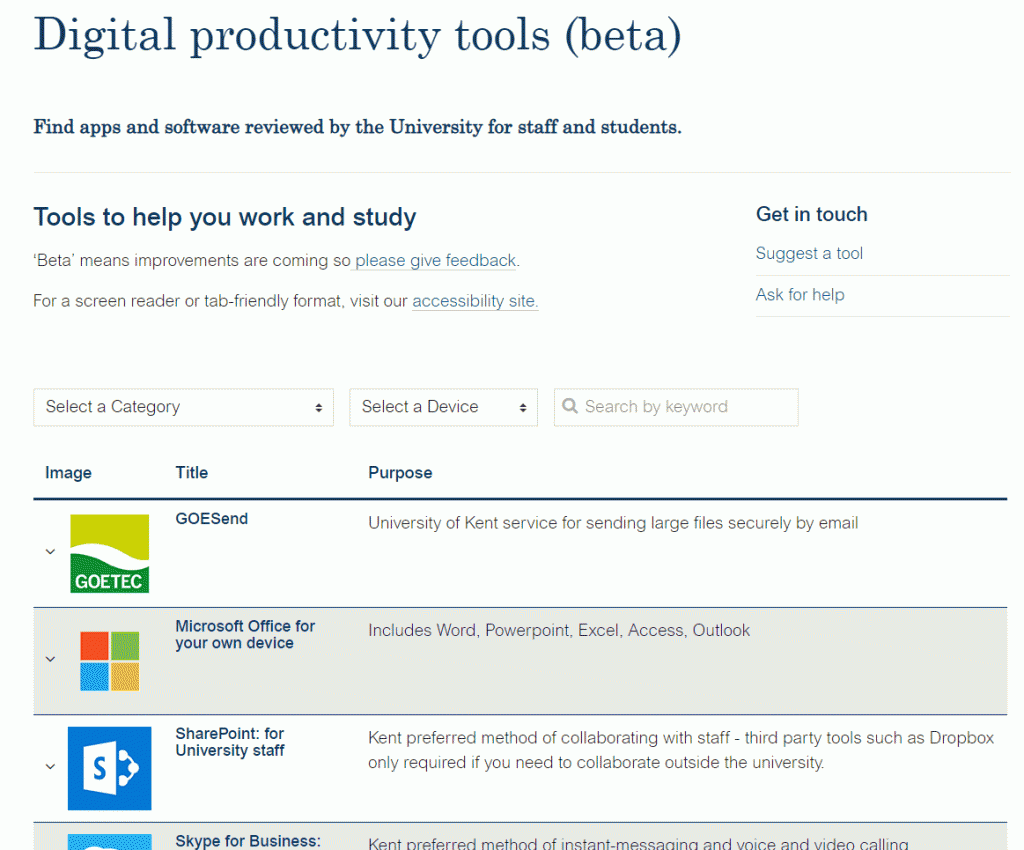Click the Image column header

coord(68,473)
